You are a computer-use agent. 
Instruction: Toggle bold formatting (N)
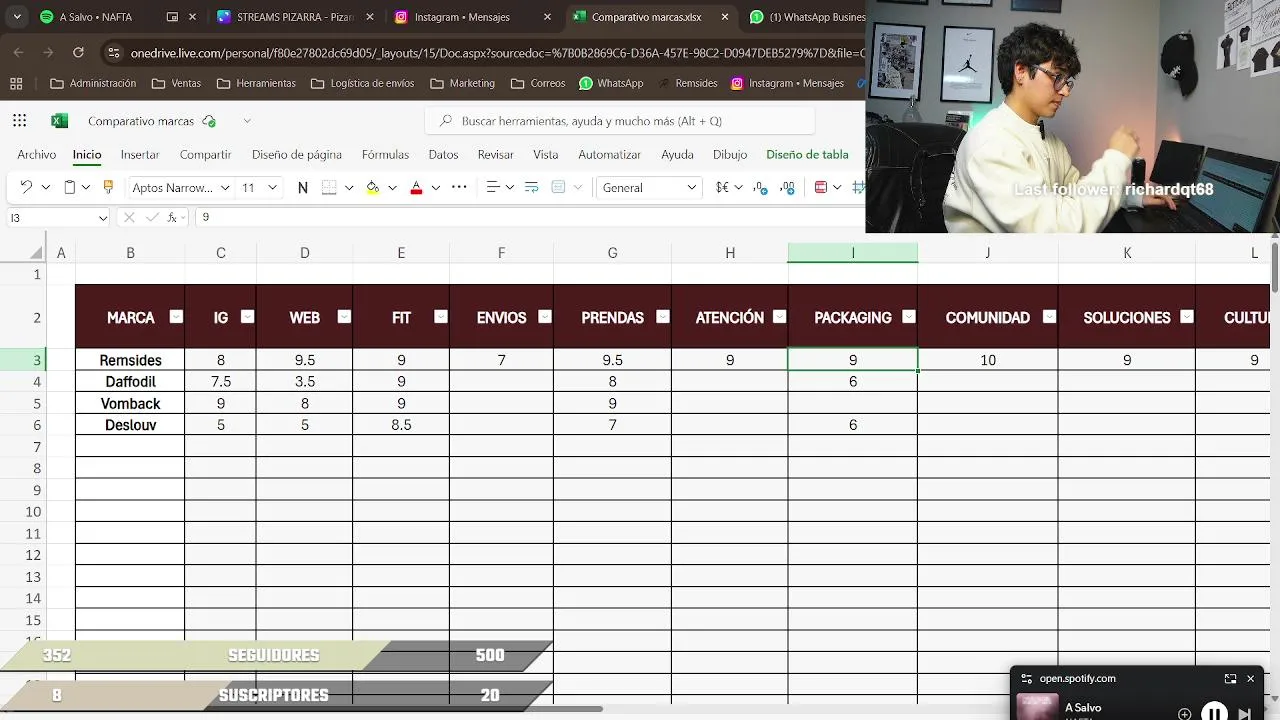[x=302, y=187]
